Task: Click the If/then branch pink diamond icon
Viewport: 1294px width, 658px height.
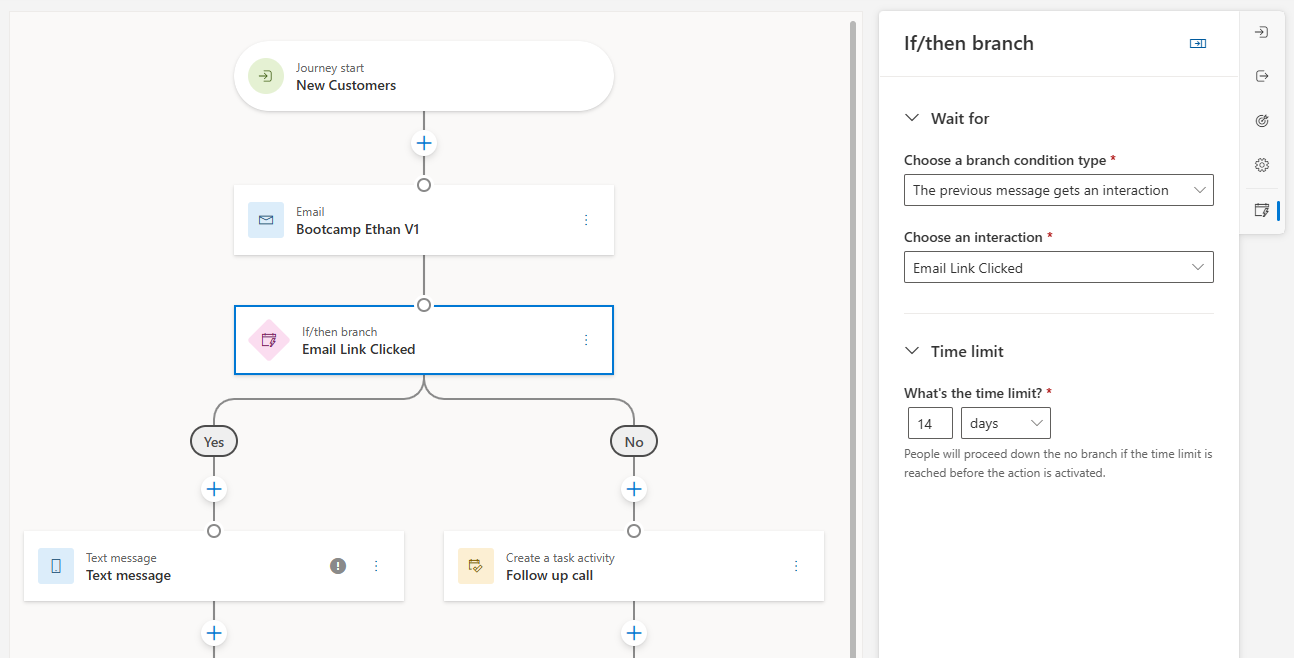Action: [x=268, y=340]
